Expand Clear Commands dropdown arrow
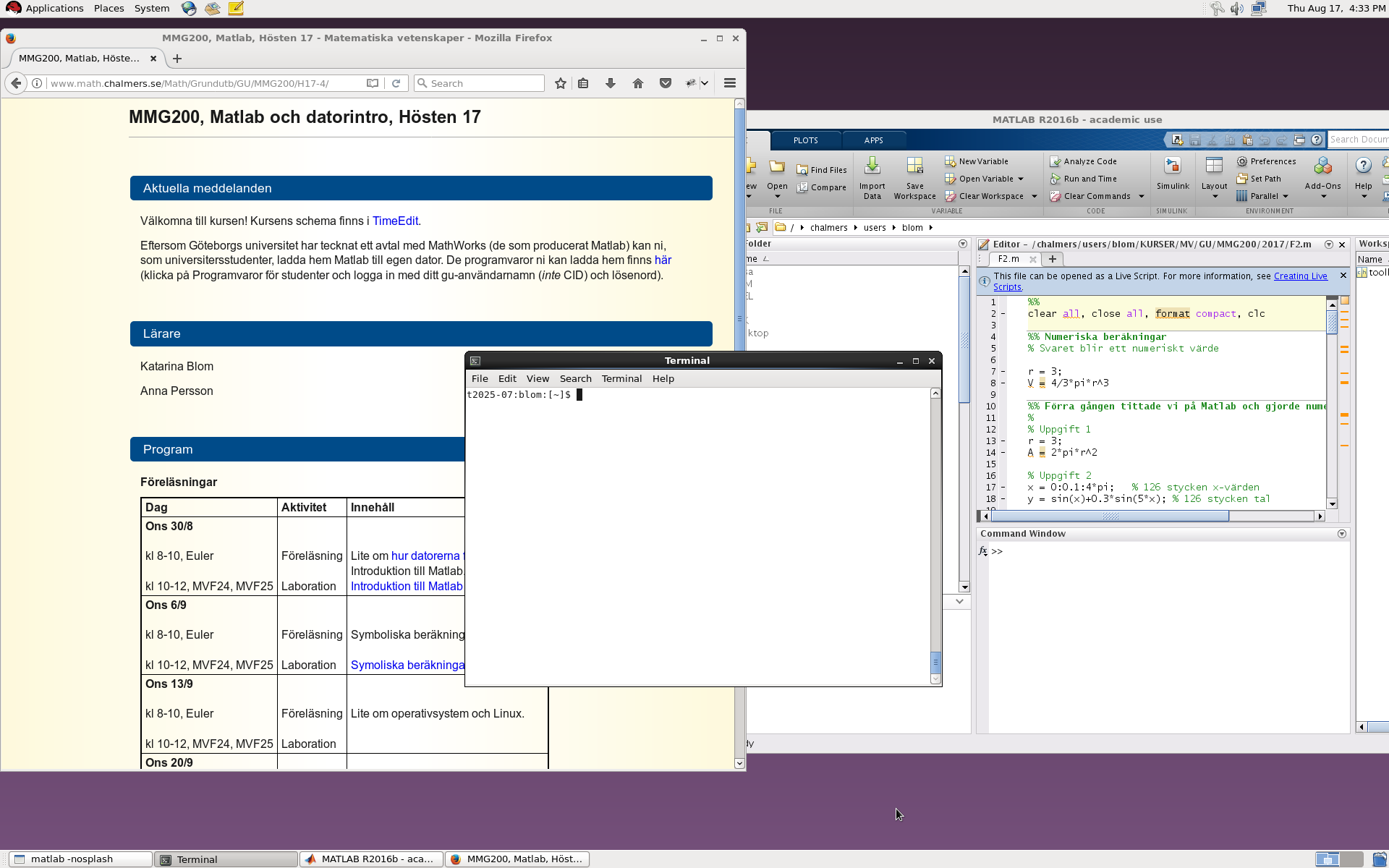Viewport: 1389px width, 868px height. (x=1142, y=197)
